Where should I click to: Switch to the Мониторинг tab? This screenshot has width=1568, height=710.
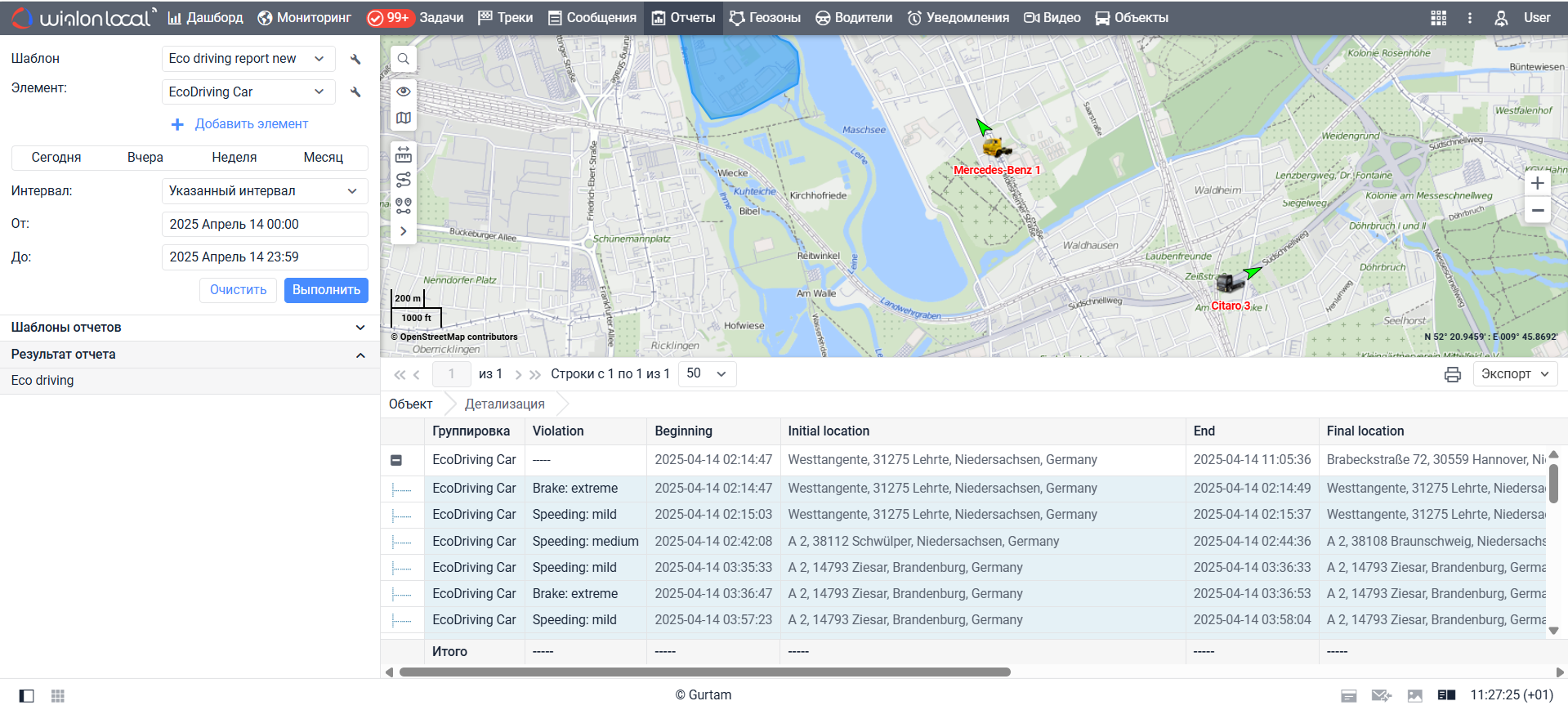coord(304,18)
